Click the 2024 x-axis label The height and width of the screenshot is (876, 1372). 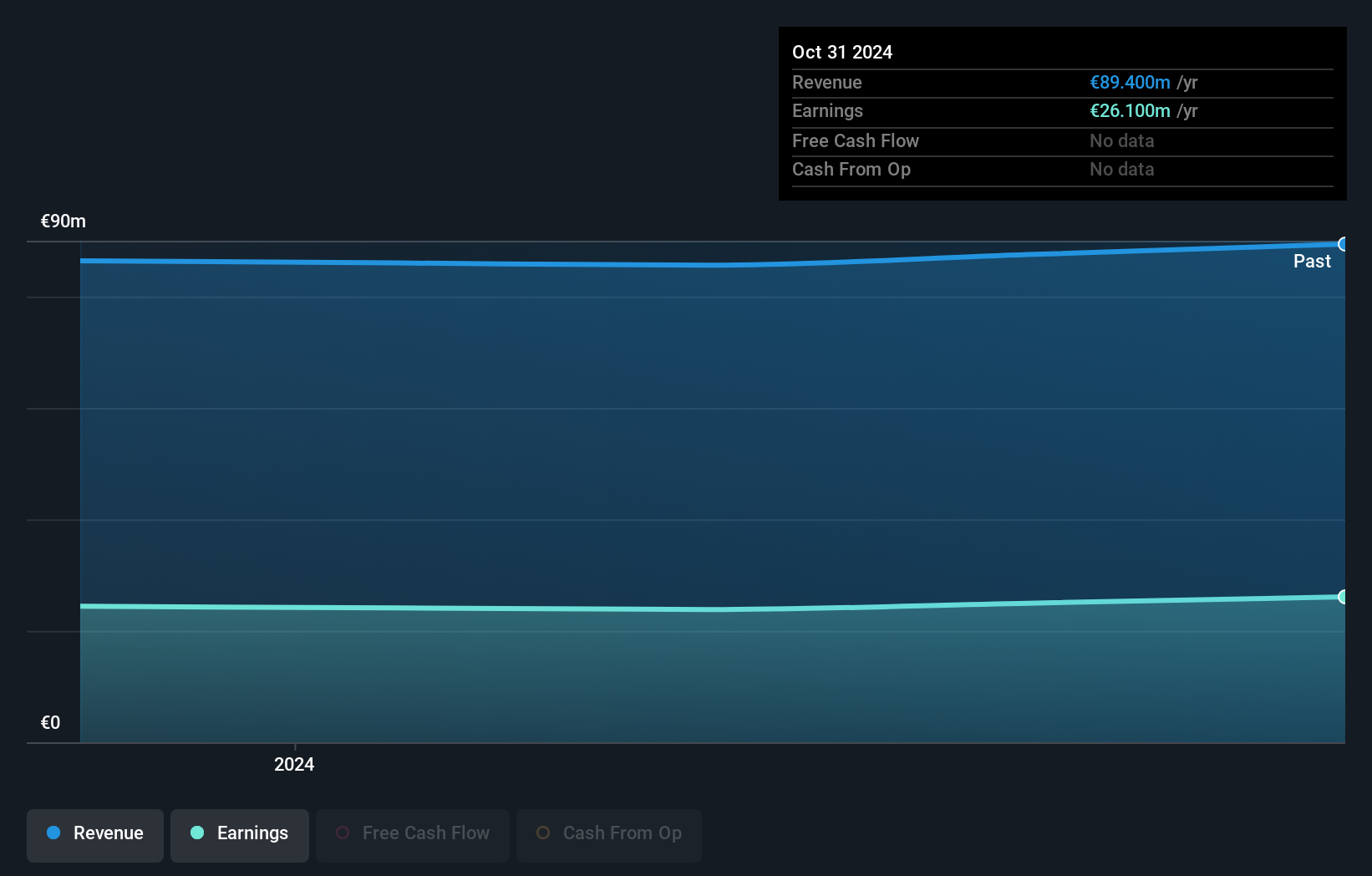[x=294, y=764]
